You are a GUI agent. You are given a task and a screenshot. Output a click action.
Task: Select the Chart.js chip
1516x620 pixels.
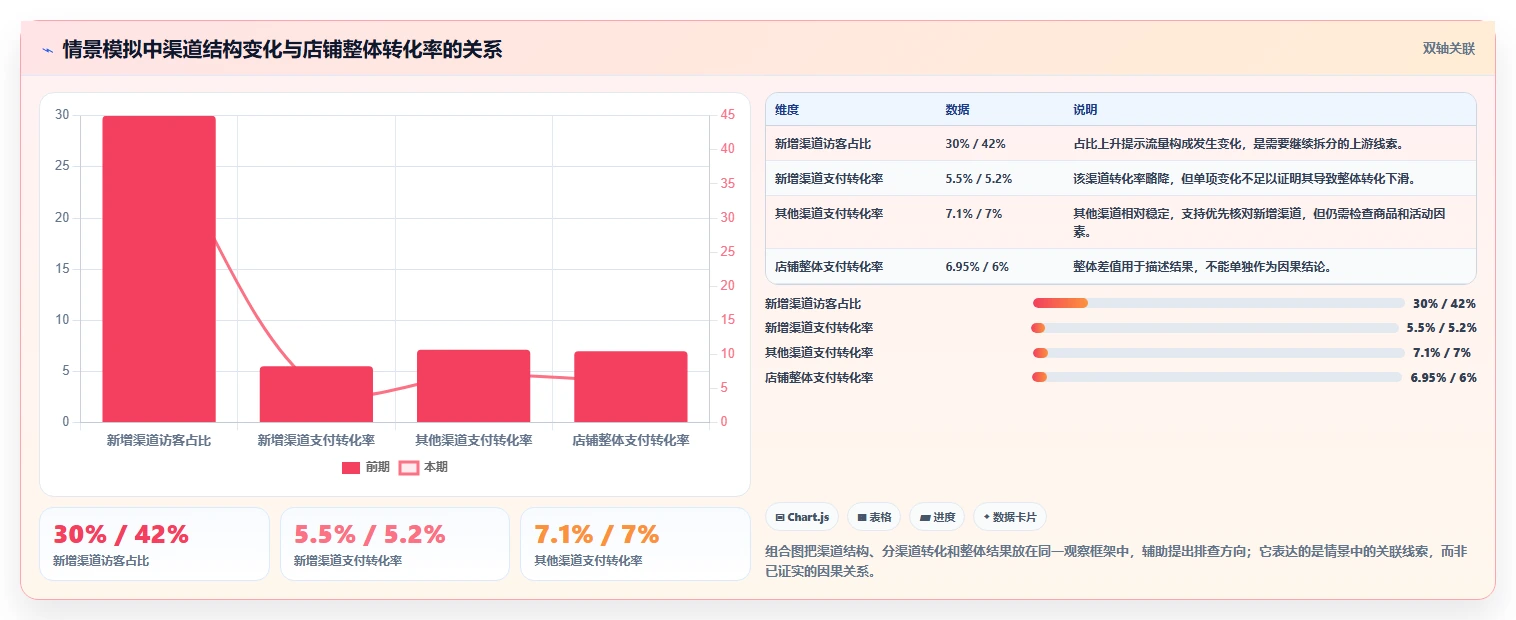click(x=802, y=517)
